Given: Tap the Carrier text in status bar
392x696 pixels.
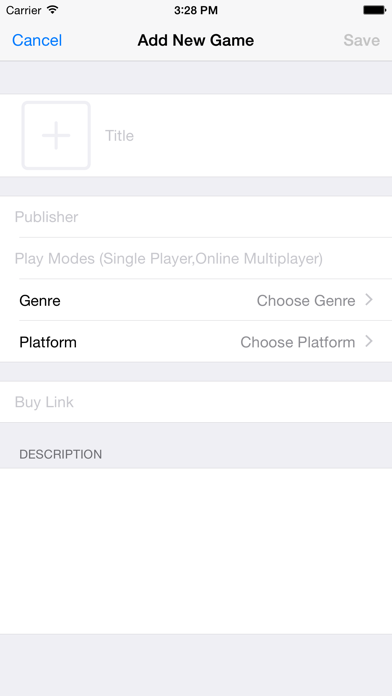Looking at the screenshot, I should (x=24, y=10).
